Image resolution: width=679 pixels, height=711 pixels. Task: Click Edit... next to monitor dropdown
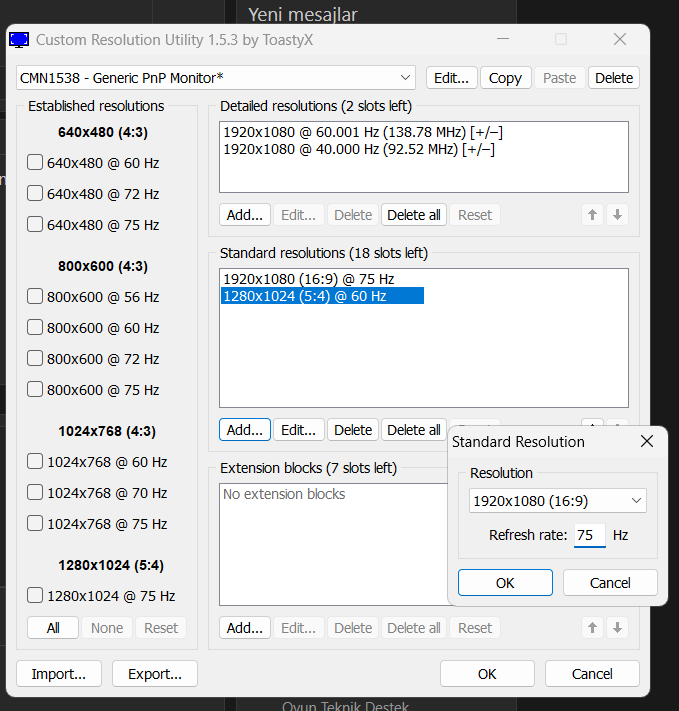(x=452, y=78)
